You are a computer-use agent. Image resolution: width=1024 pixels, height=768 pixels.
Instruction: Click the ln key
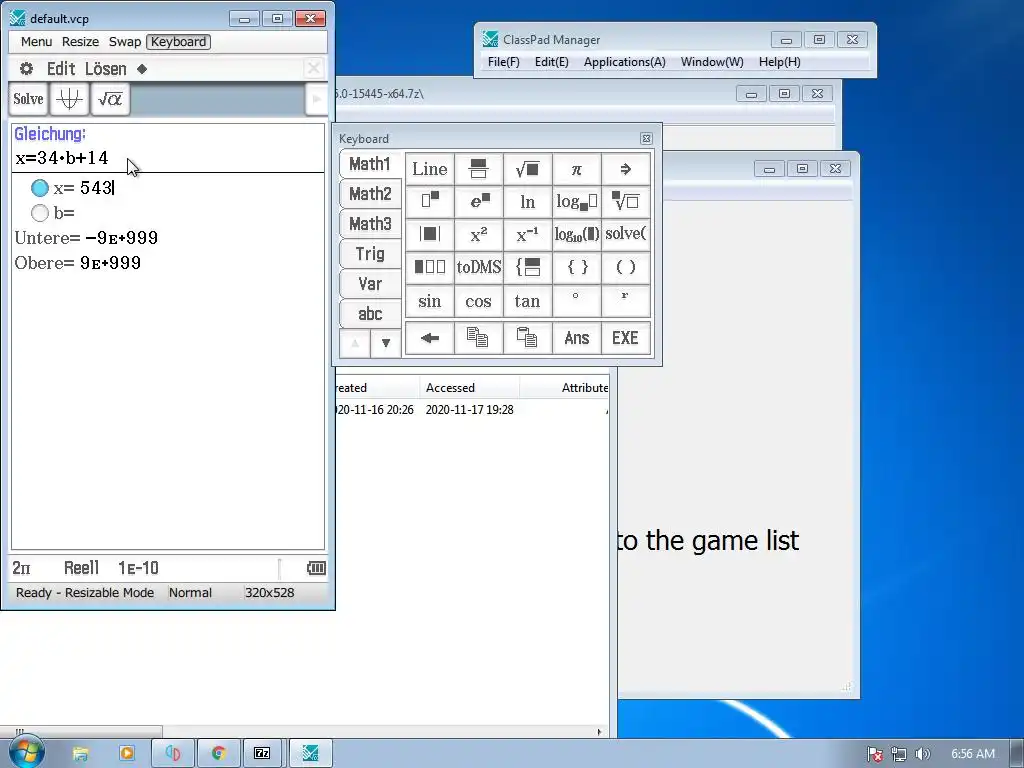tap(528, 202)
